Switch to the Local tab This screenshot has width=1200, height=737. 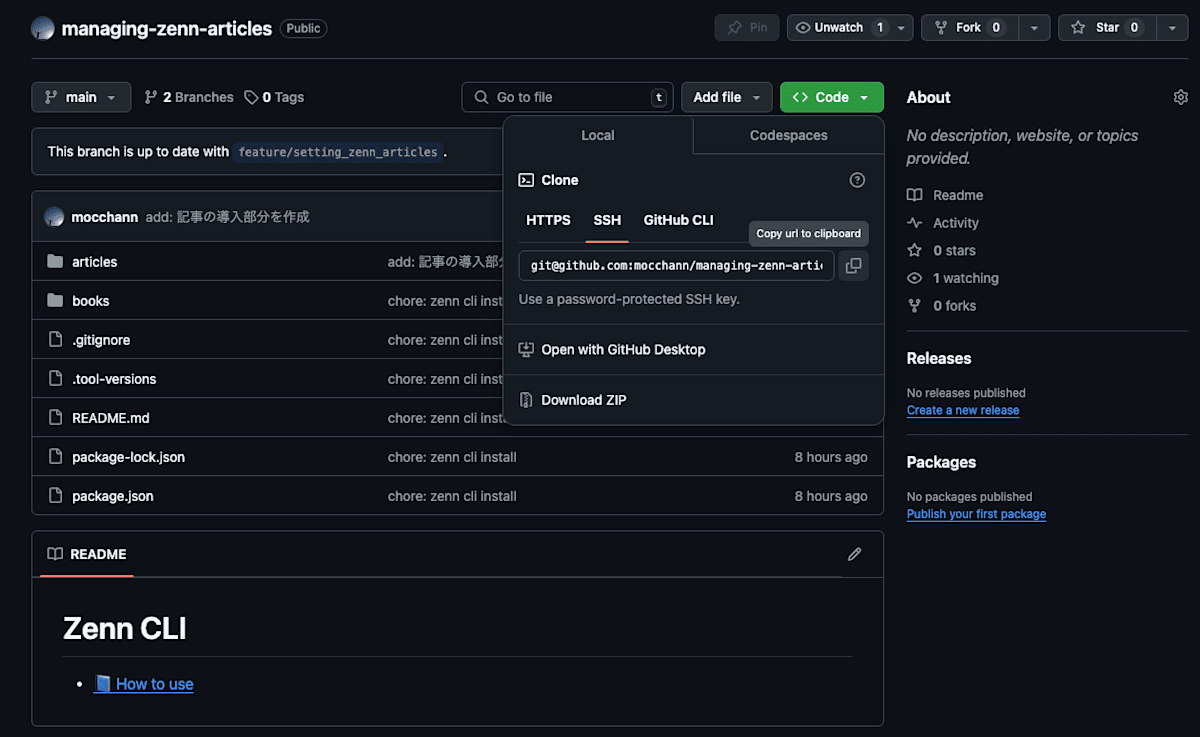pyautogui.click(x=598, y=135)
